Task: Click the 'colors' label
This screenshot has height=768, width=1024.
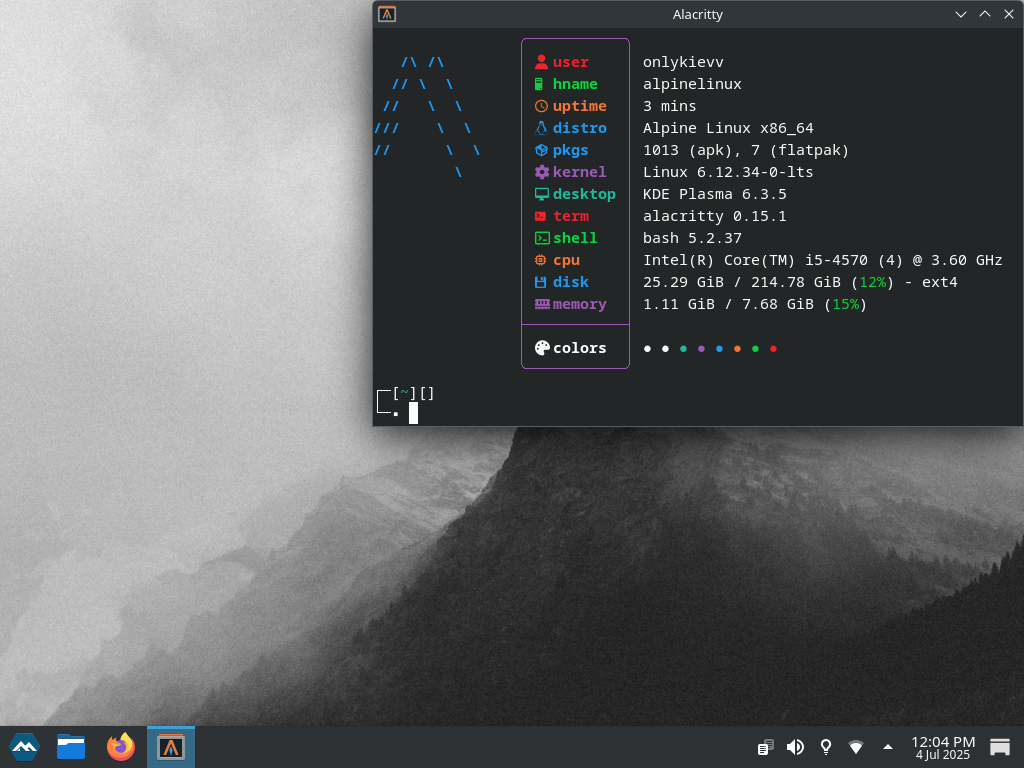Action: pos(579,348)
